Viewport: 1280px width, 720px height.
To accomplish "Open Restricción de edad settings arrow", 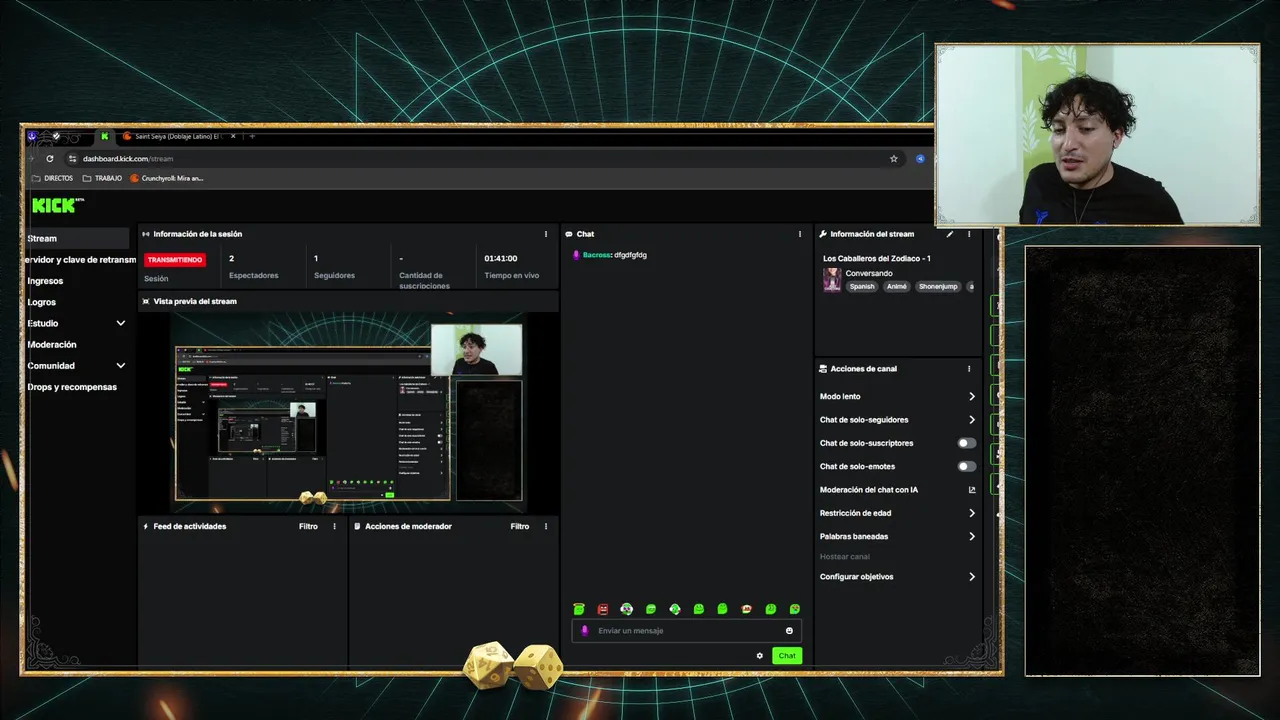I will (972, 513).
